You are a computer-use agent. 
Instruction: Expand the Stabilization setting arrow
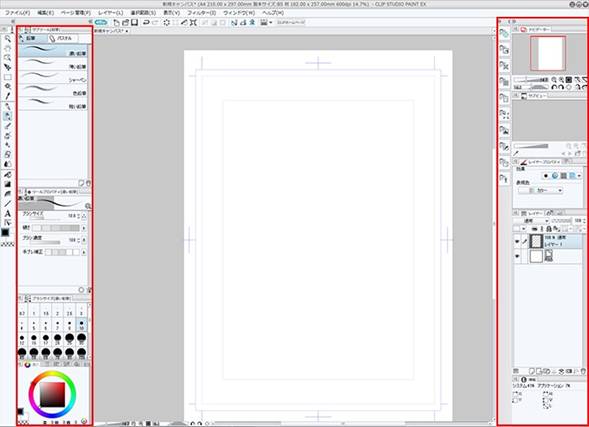(x=84, y=252)
